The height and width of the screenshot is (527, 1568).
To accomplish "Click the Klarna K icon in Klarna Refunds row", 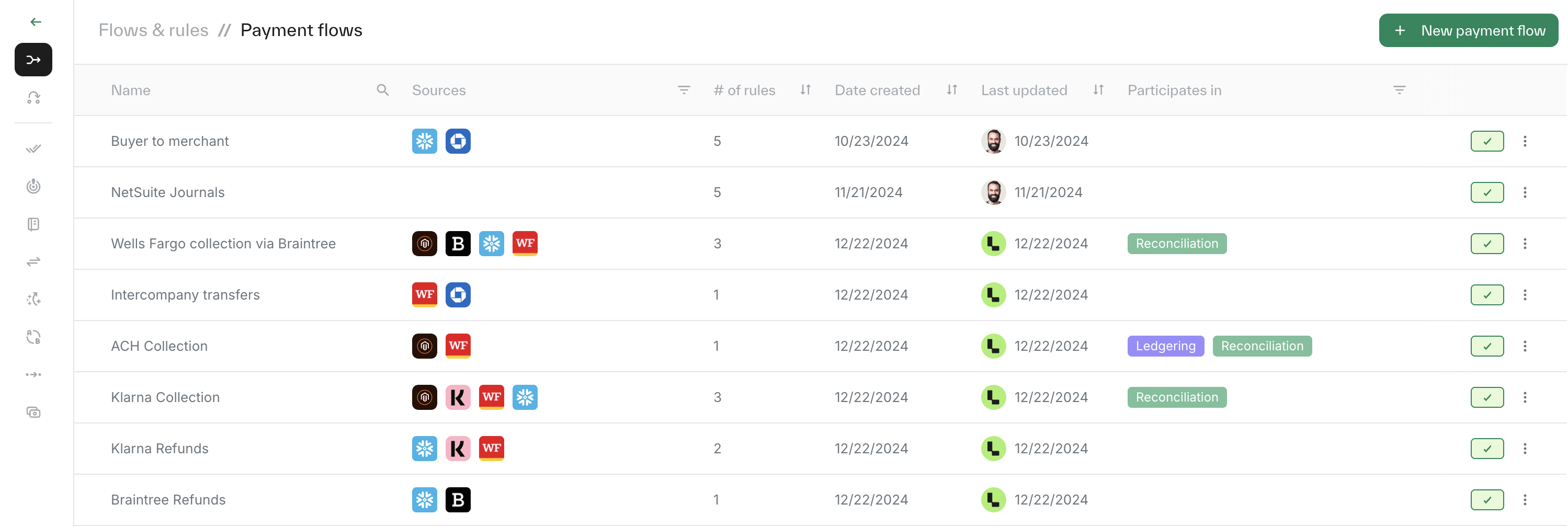I will 458,449.
